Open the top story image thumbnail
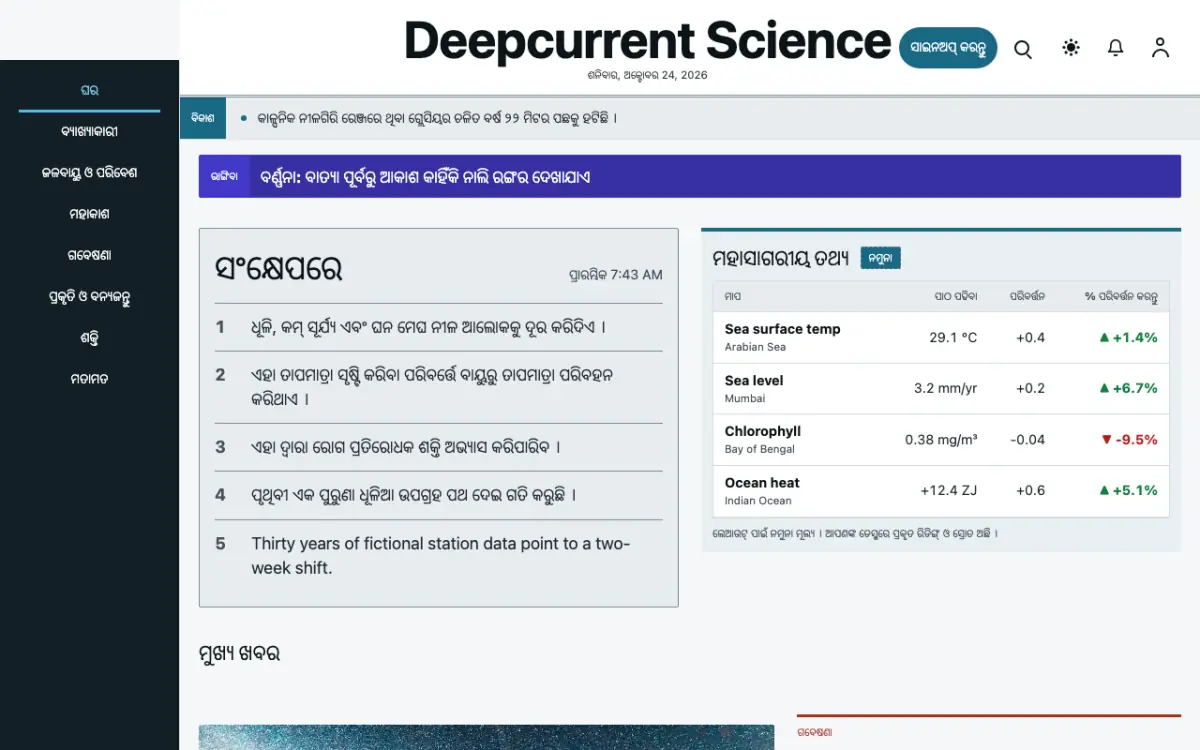The image size is (1200, 750). [486, 737]
